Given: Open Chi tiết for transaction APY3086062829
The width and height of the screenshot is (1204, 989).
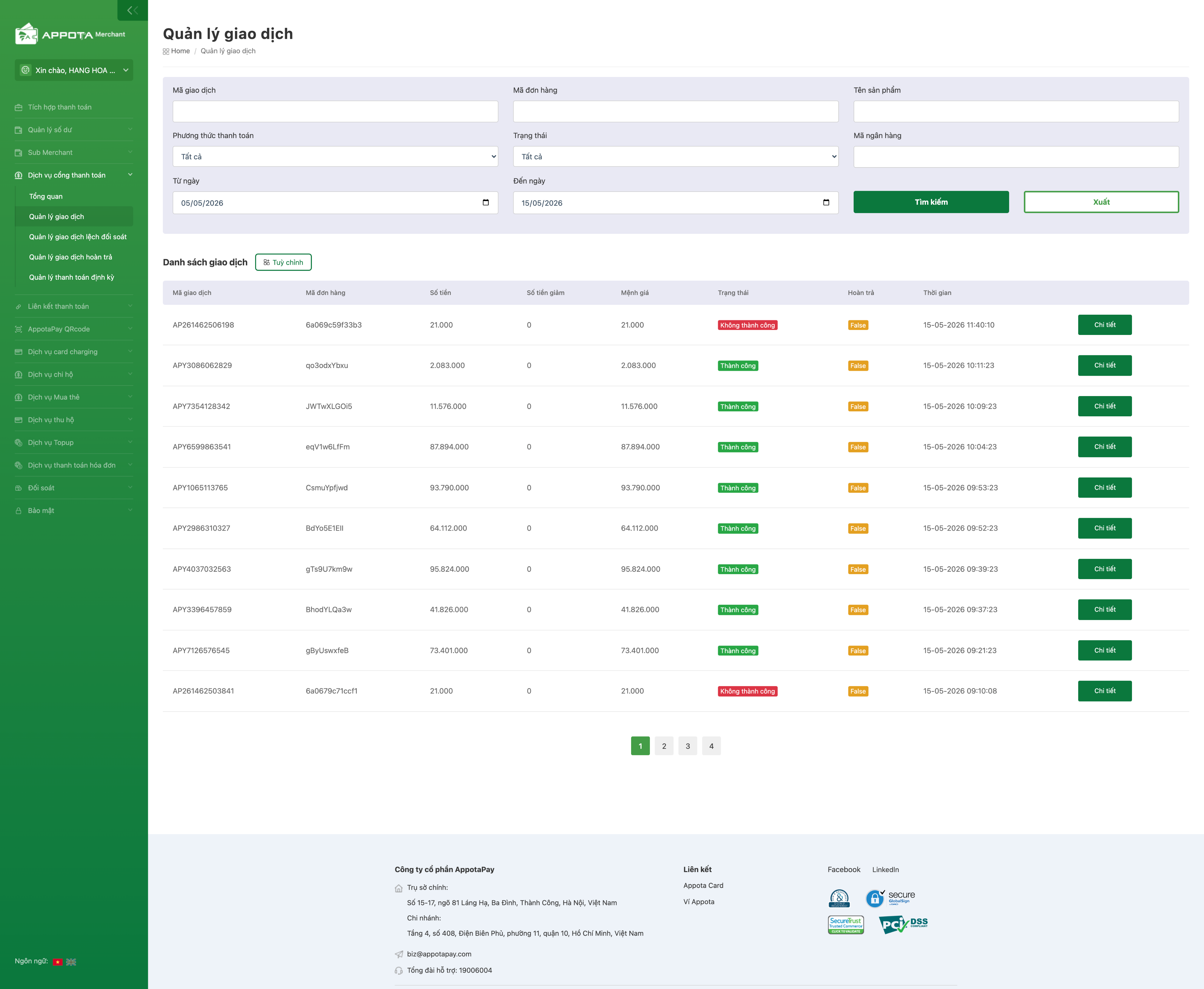Looking at the screenshot, I should [x=1104, y=365].
